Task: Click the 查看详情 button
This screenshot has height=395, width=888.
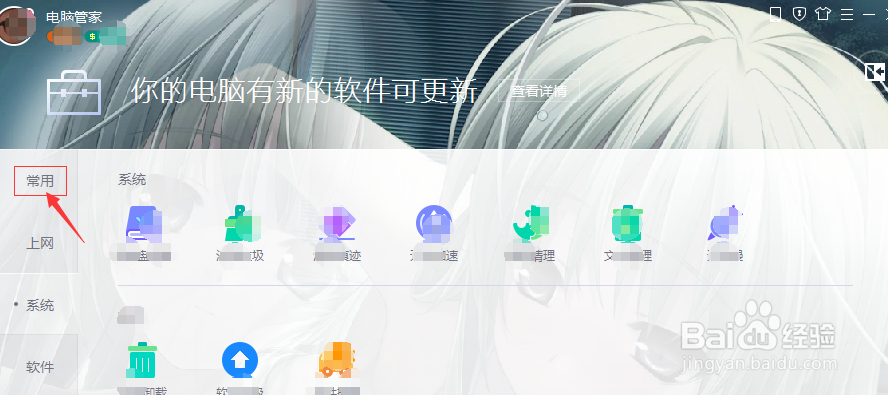Action: click(539, 91)
